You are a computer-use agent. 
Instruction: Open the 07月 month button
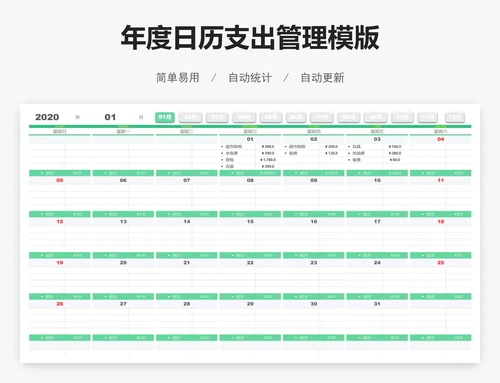point(322,117)
